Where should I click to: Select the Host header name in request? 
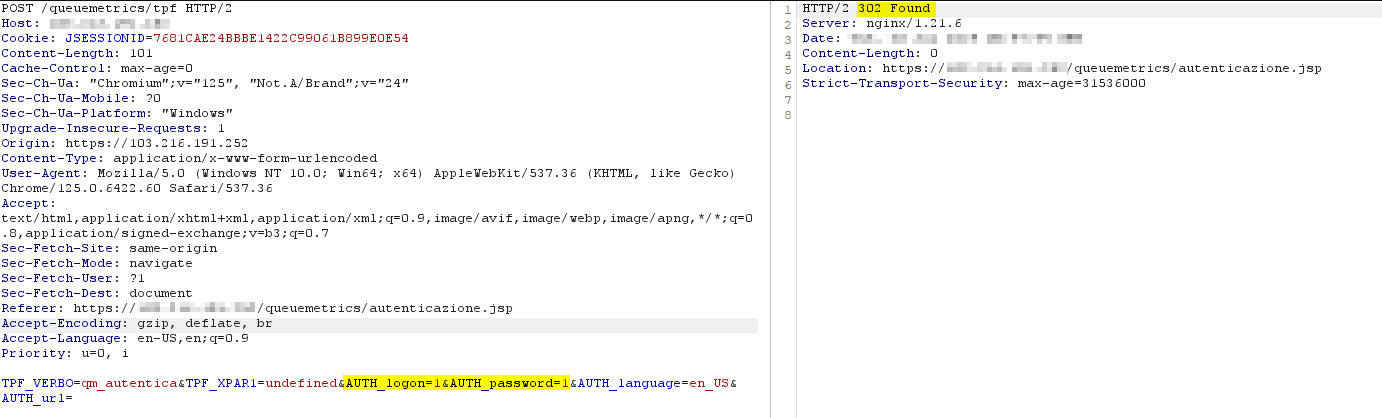coord(18,23)
